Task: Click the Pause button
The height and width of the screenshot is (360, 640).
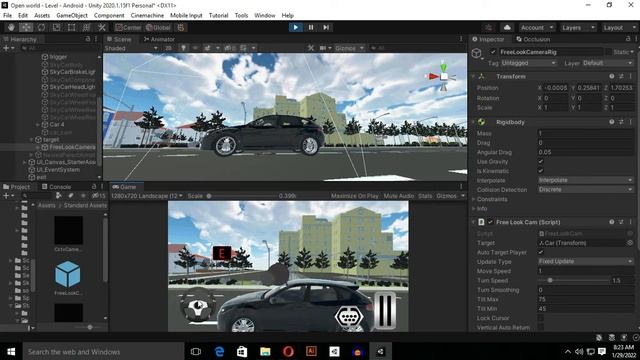Action: [311, 27]
